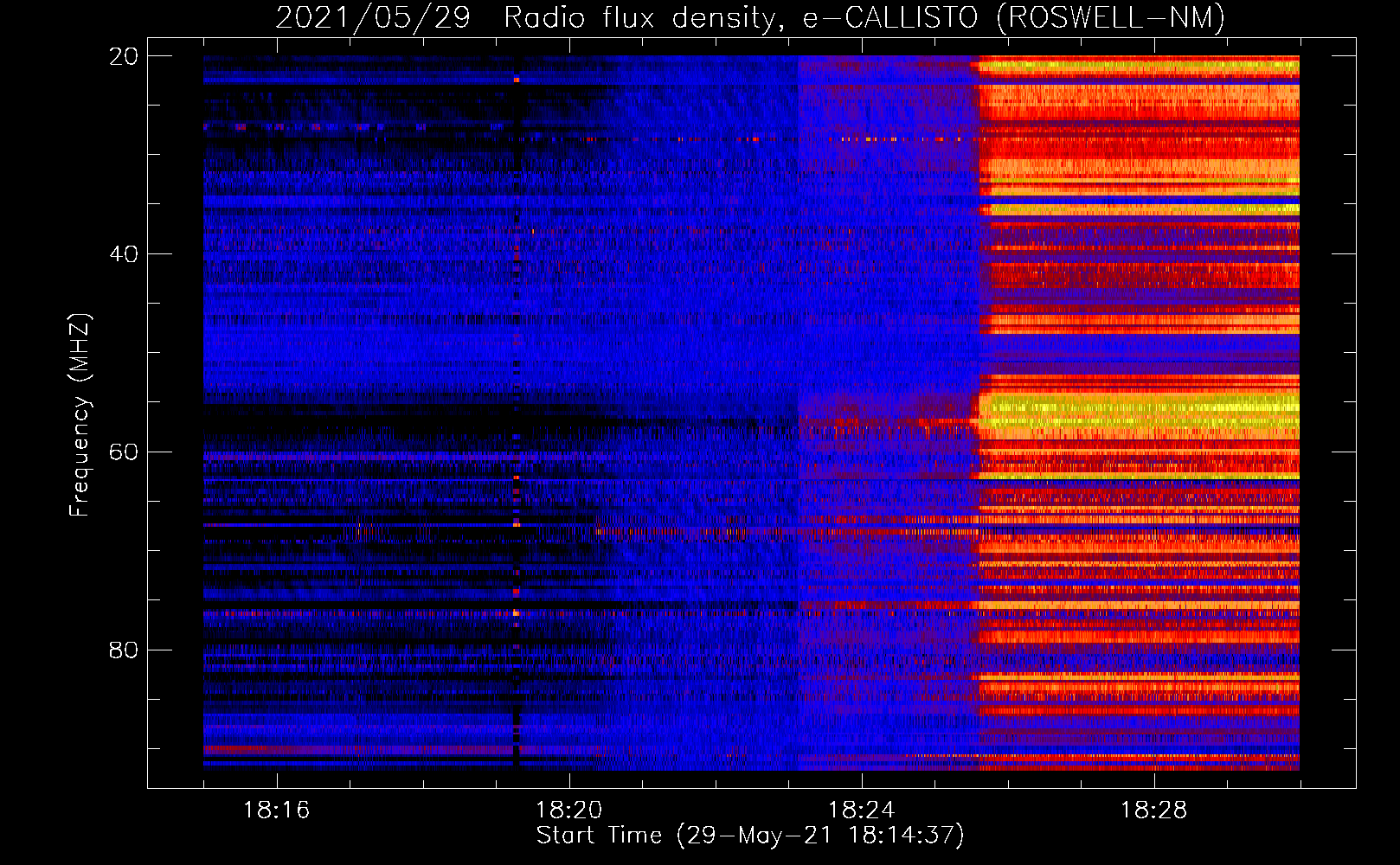Click the 18:16 time tick label
Viewport: 1400px width, 865px height.
pos(276,811)
